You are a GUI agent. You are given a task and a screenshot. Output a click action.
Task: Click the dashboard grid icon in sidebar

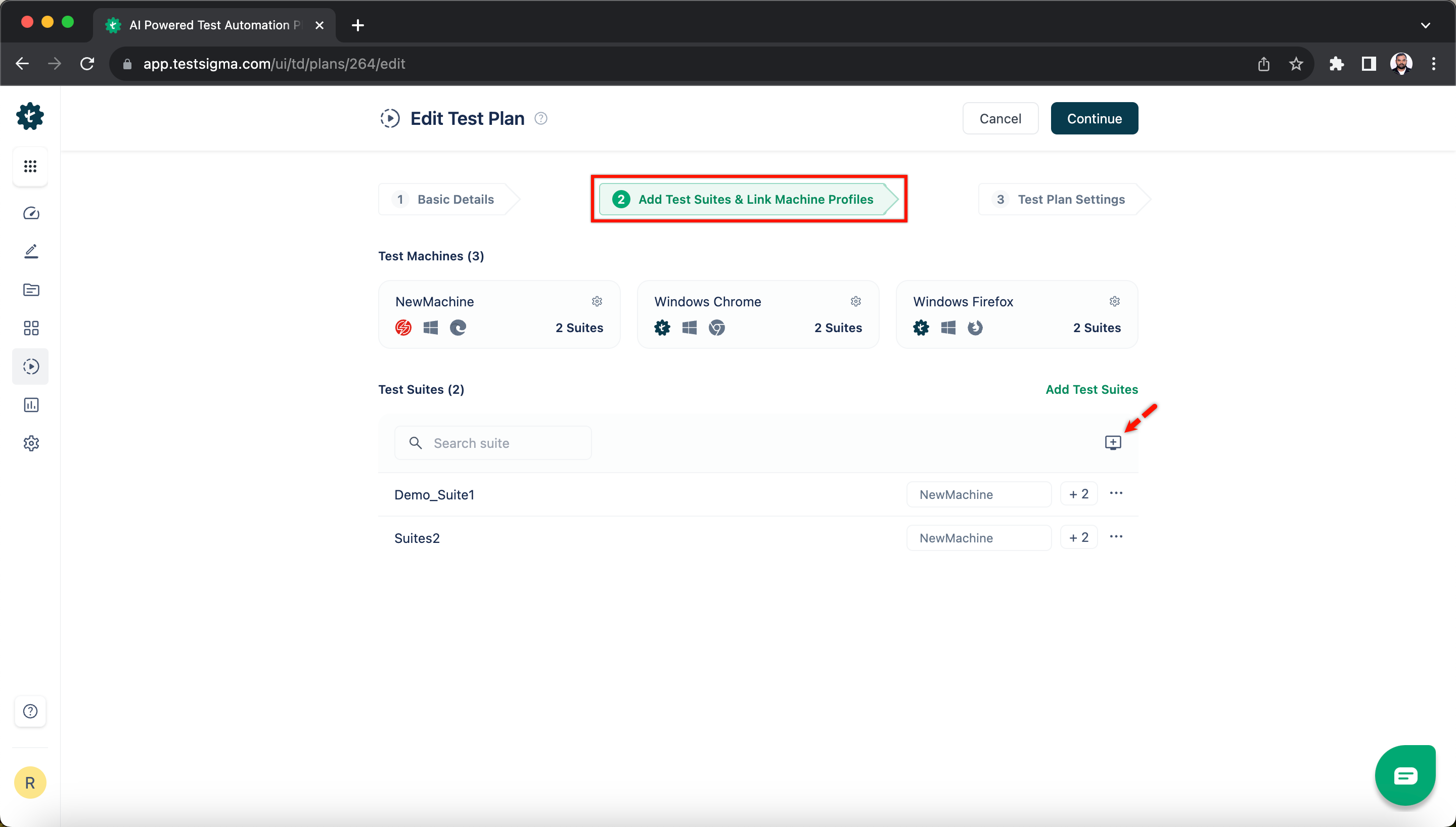pyautogui.click(x=31, y=166)
